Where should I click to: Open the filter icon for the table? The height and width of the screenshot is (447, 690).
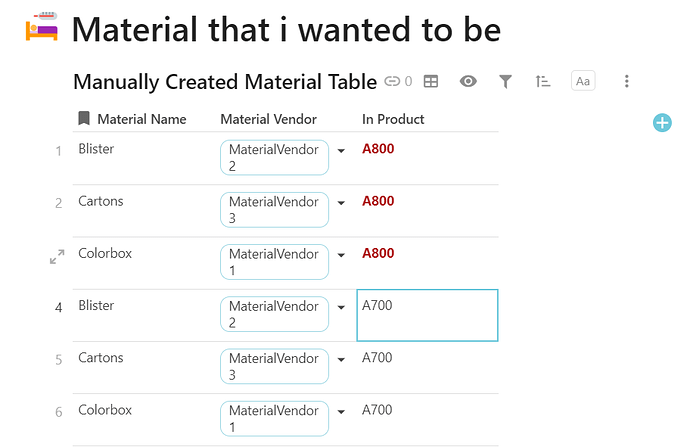[506, 82]
